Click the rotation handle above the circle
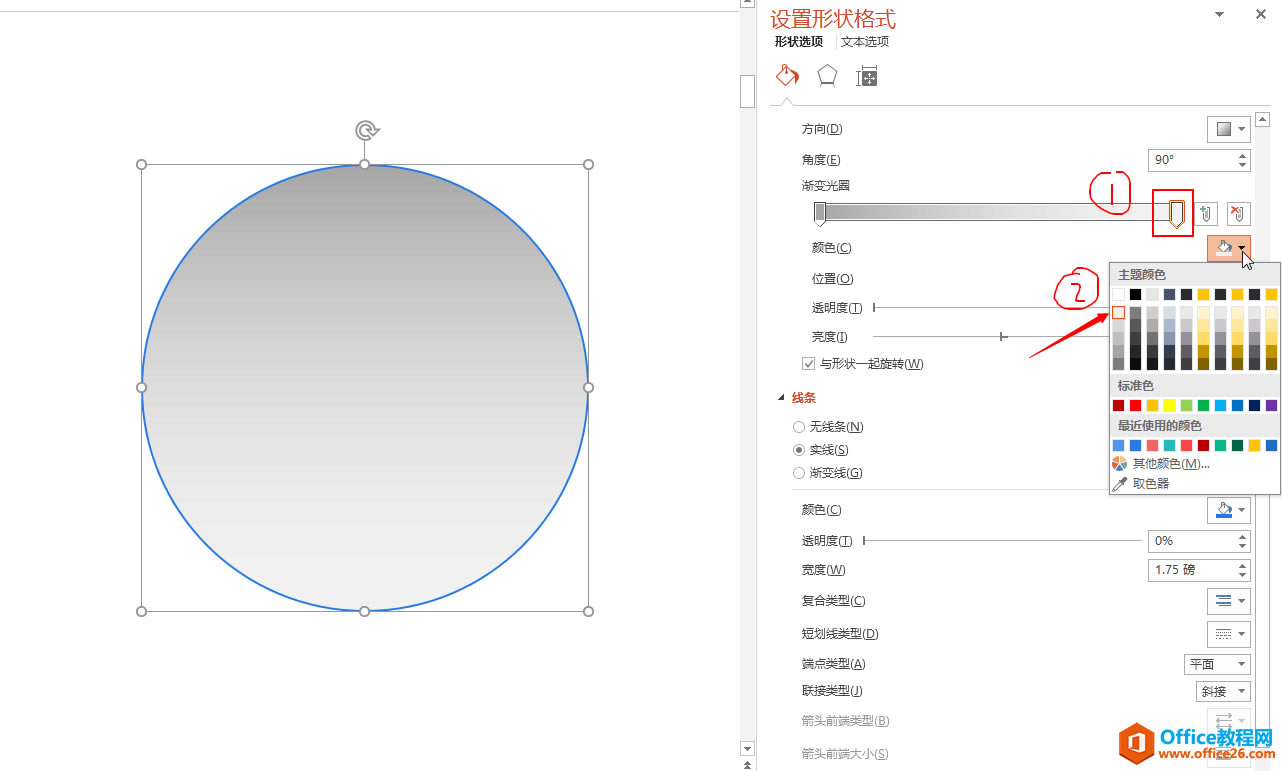The image size is (1282, 771). [367, 131]
